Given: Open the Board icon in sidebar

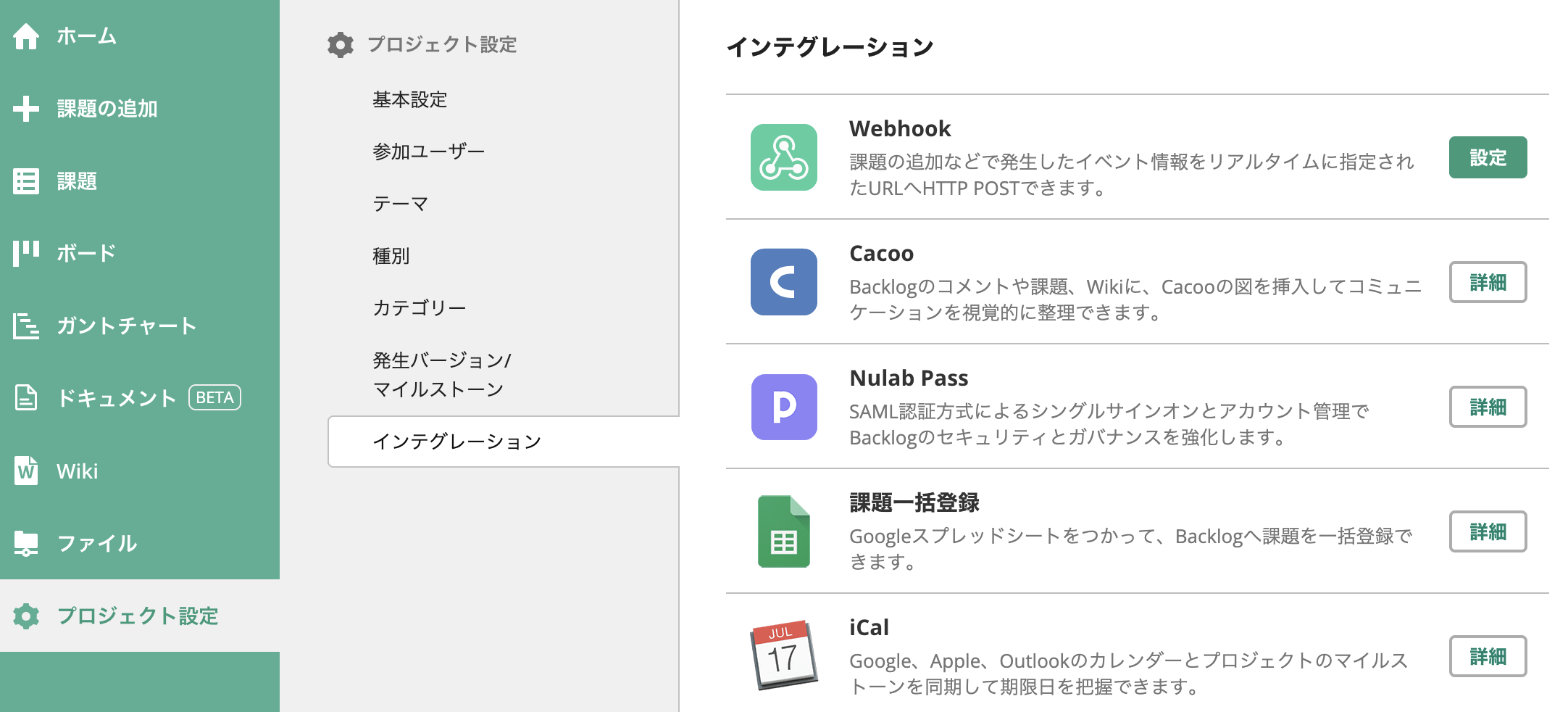Looking at the screenshot, I should (26, 253).
